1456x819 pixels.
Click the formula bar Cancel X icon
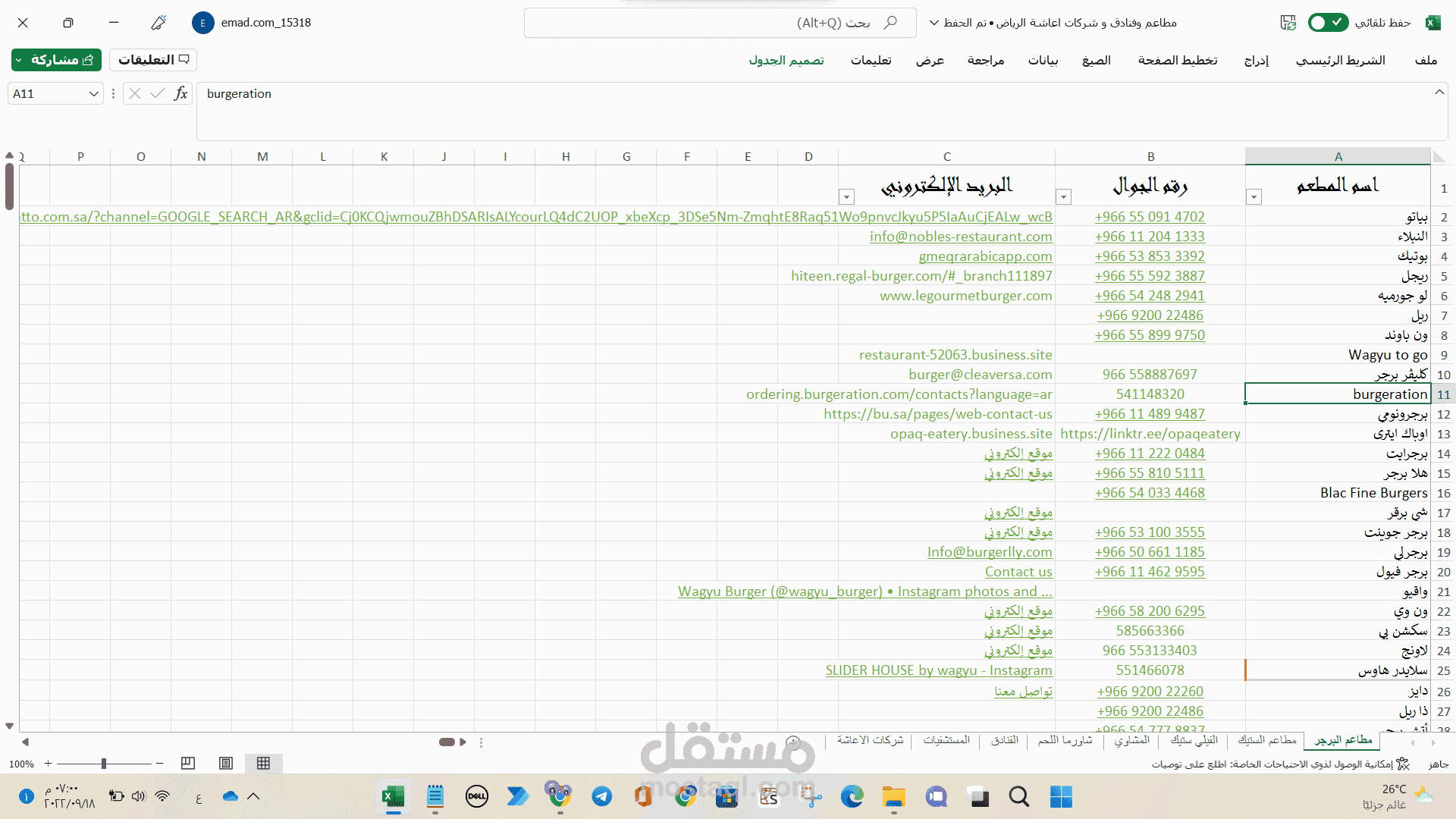click(135, 93)
